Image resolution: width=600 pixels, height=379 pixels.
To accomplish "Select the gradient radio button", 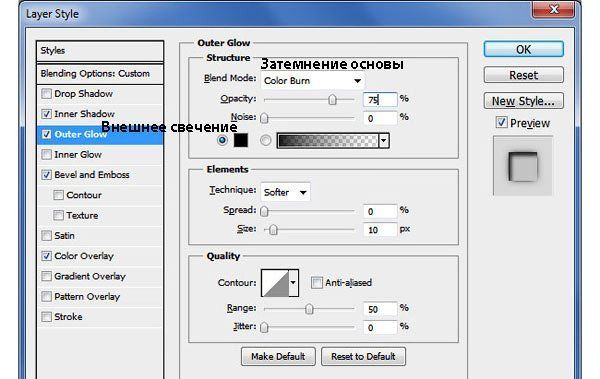I will [265, 140].
